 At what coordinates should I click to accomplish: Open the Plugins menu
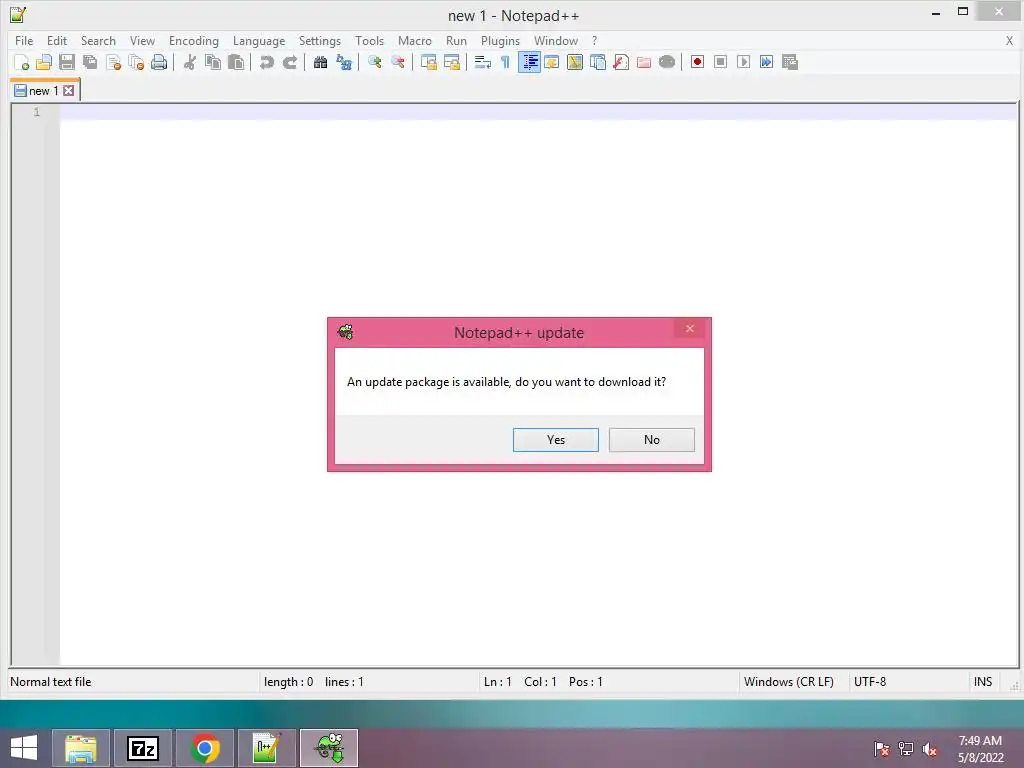tap(500, 40)
